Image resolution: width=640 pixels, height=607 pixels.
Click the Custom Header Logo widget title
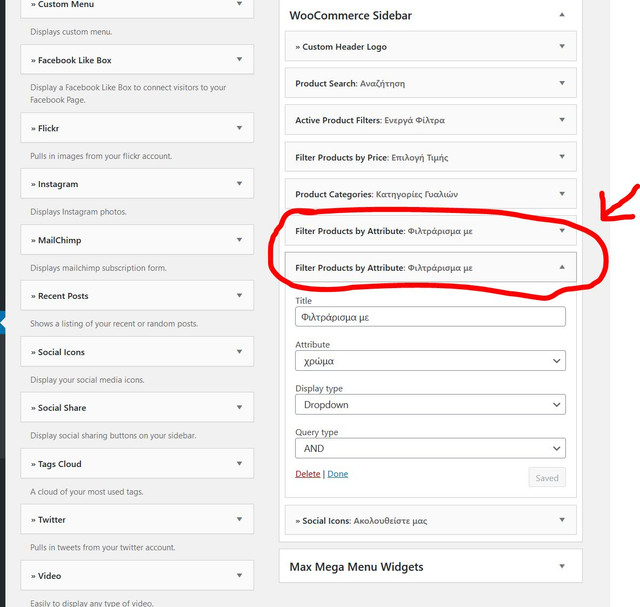[344, 47]
